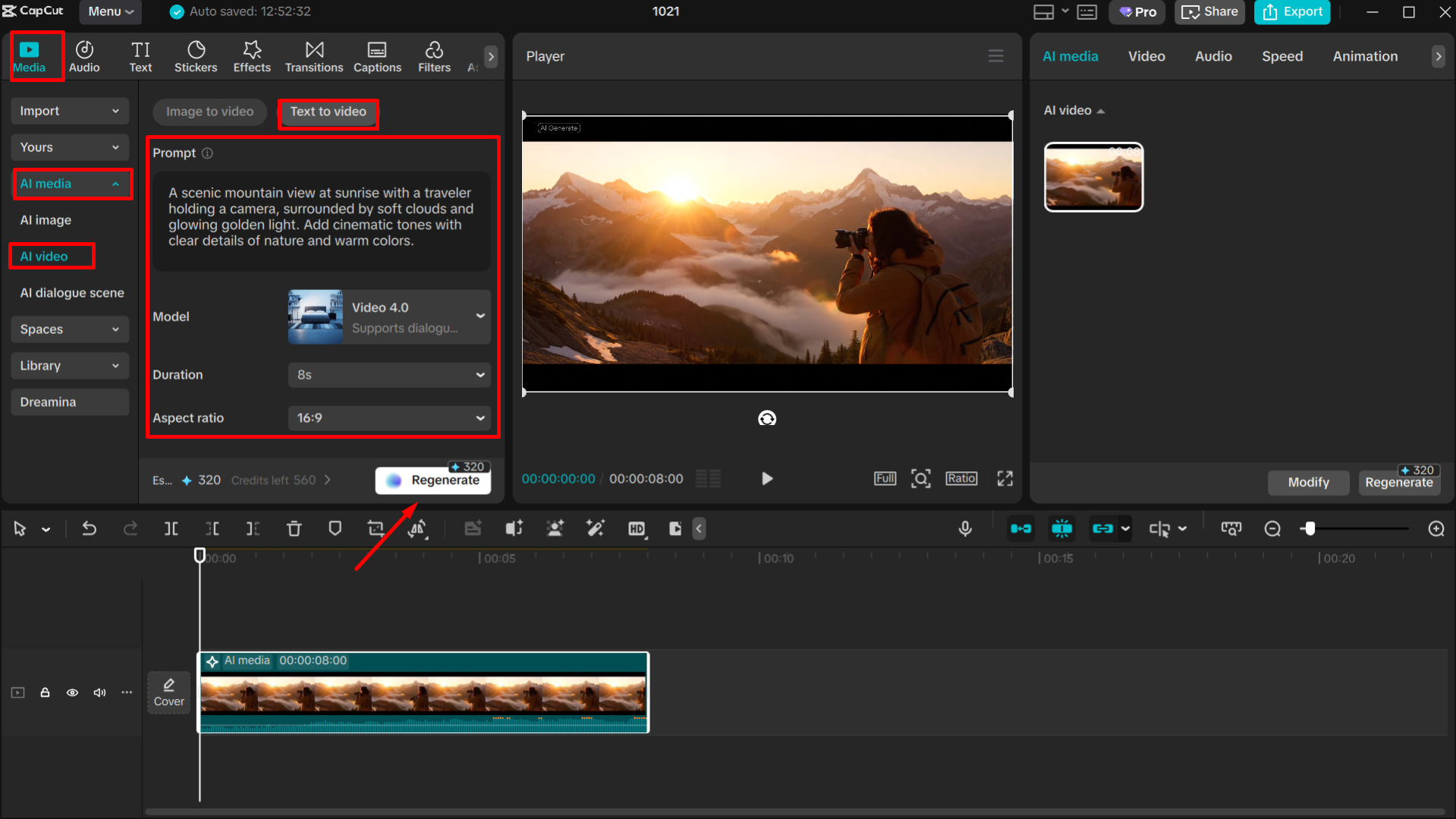Toggle track visibility with the eye icon
This screenshot has height=819, width=1456.
(72, 692)
